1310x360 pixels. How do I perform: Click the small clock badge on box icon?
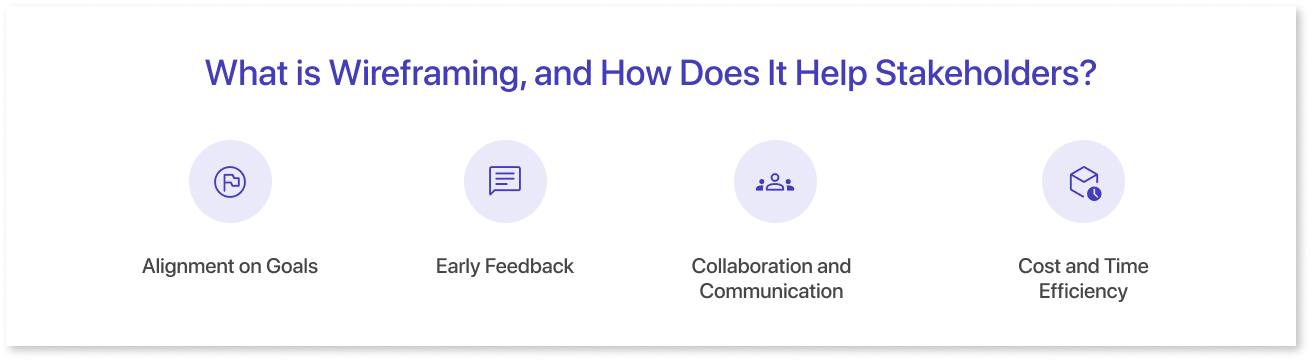tap(1094, 192)
